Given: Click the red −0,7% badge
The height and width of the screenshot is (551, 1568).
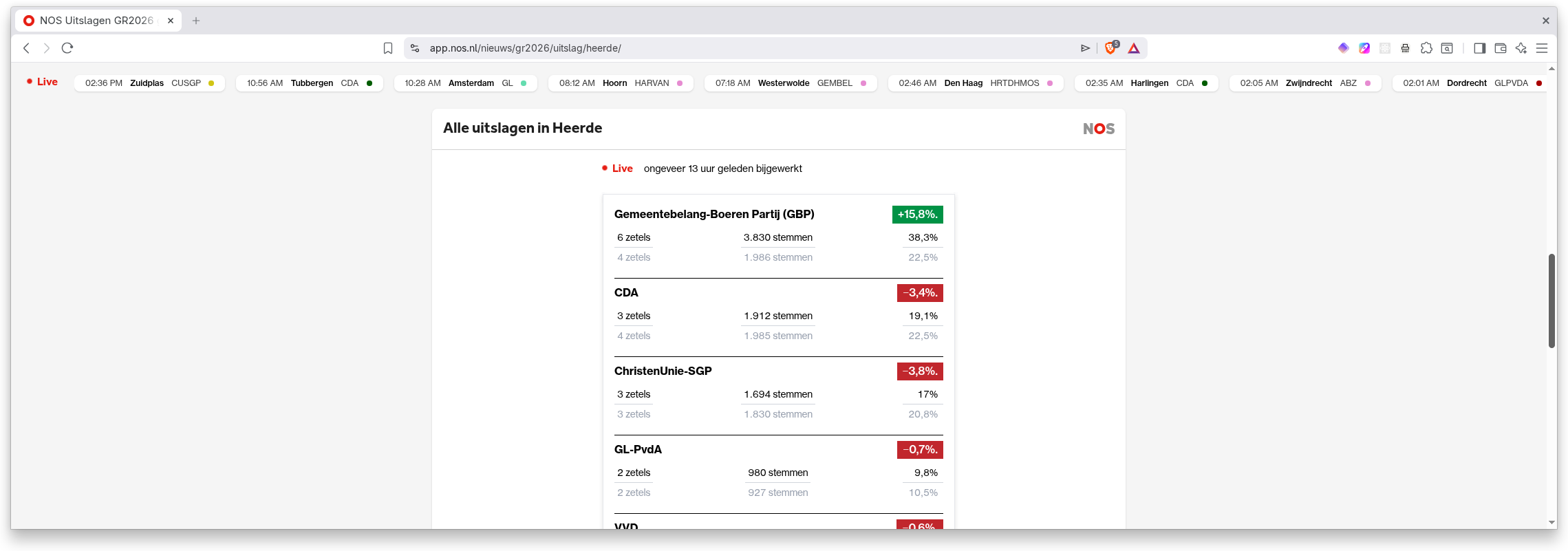Looking at the screenshot, I should (x=920, y=450).
